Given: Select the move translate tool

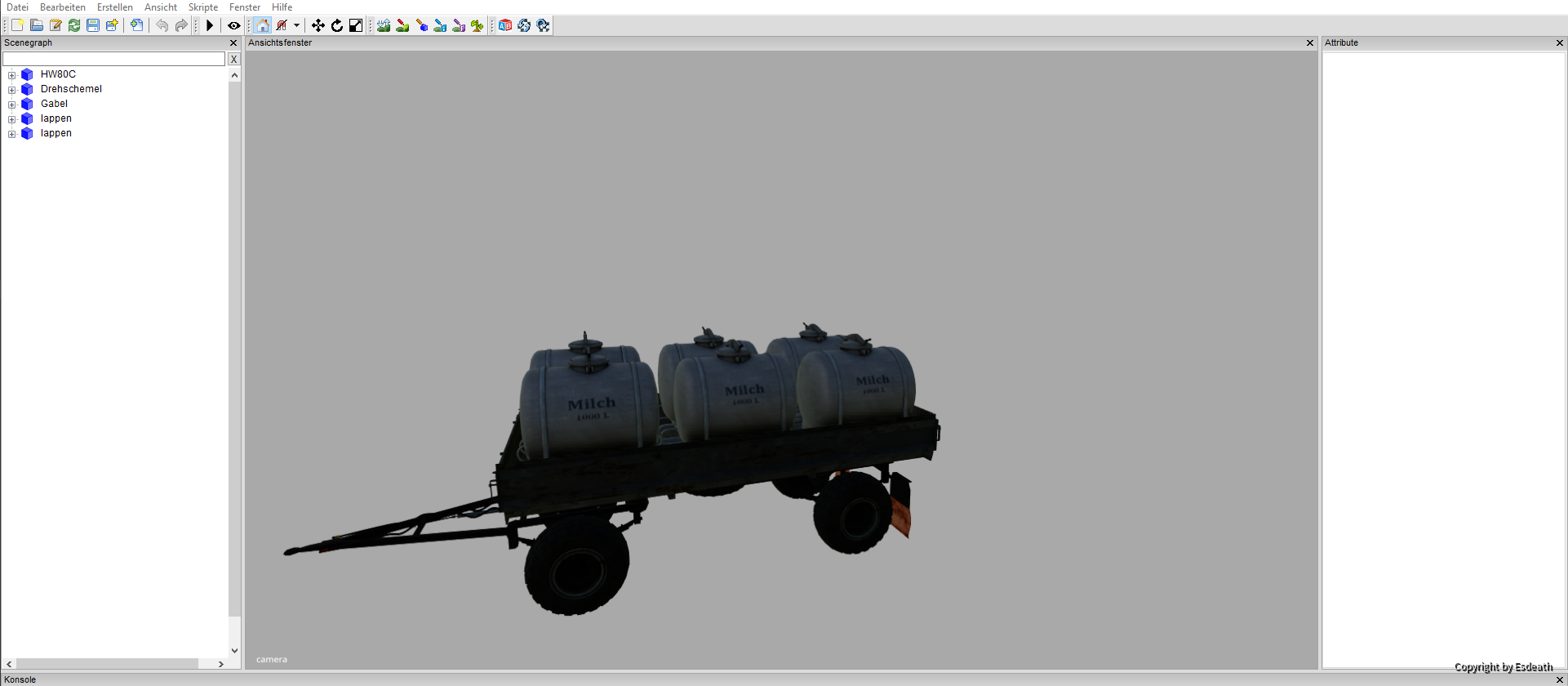Looking at the screenshot, I should pos(318,25).
